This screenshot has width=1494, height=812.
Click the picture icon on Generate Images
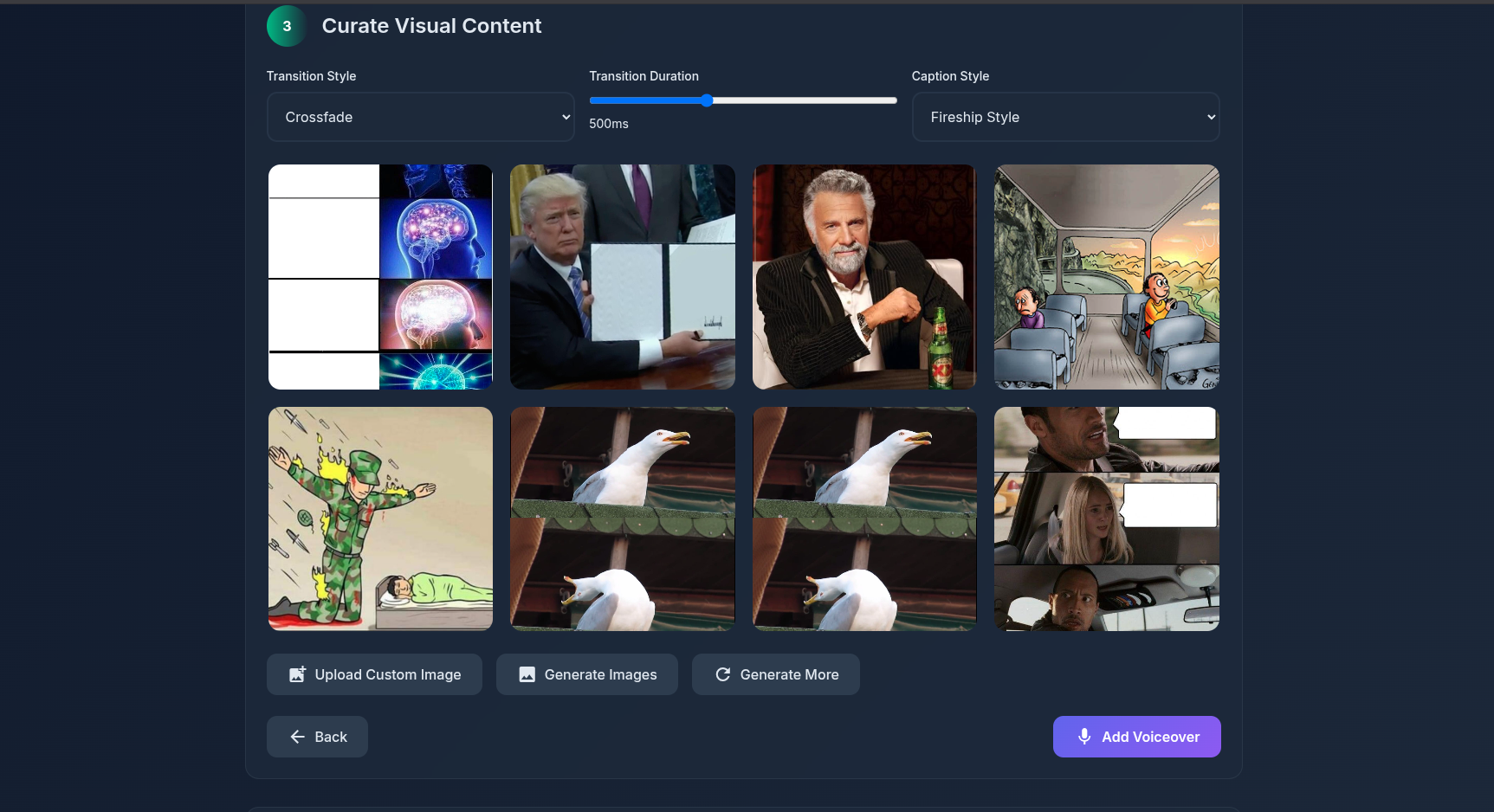527,674
